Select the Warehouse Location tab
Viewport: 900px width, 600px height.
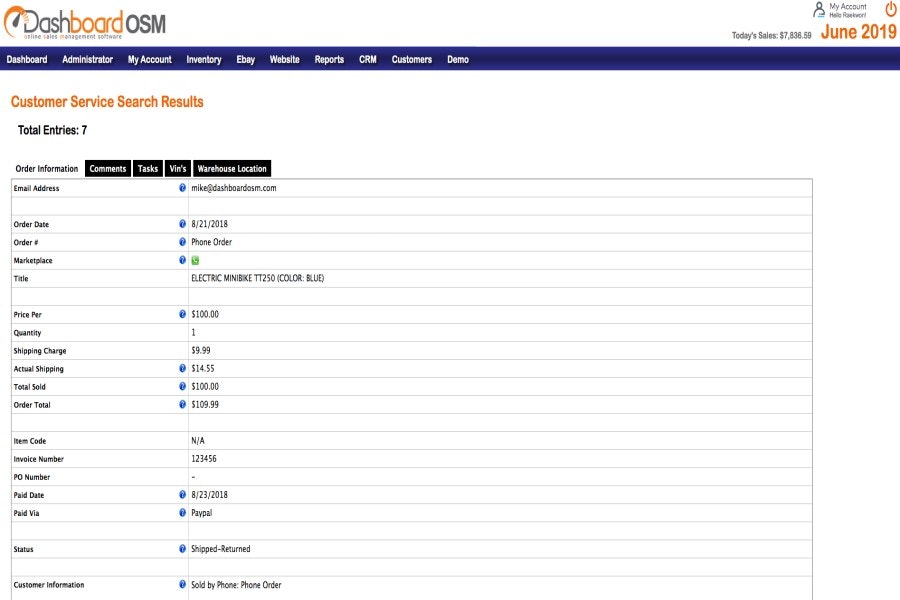tap(231, 168)
